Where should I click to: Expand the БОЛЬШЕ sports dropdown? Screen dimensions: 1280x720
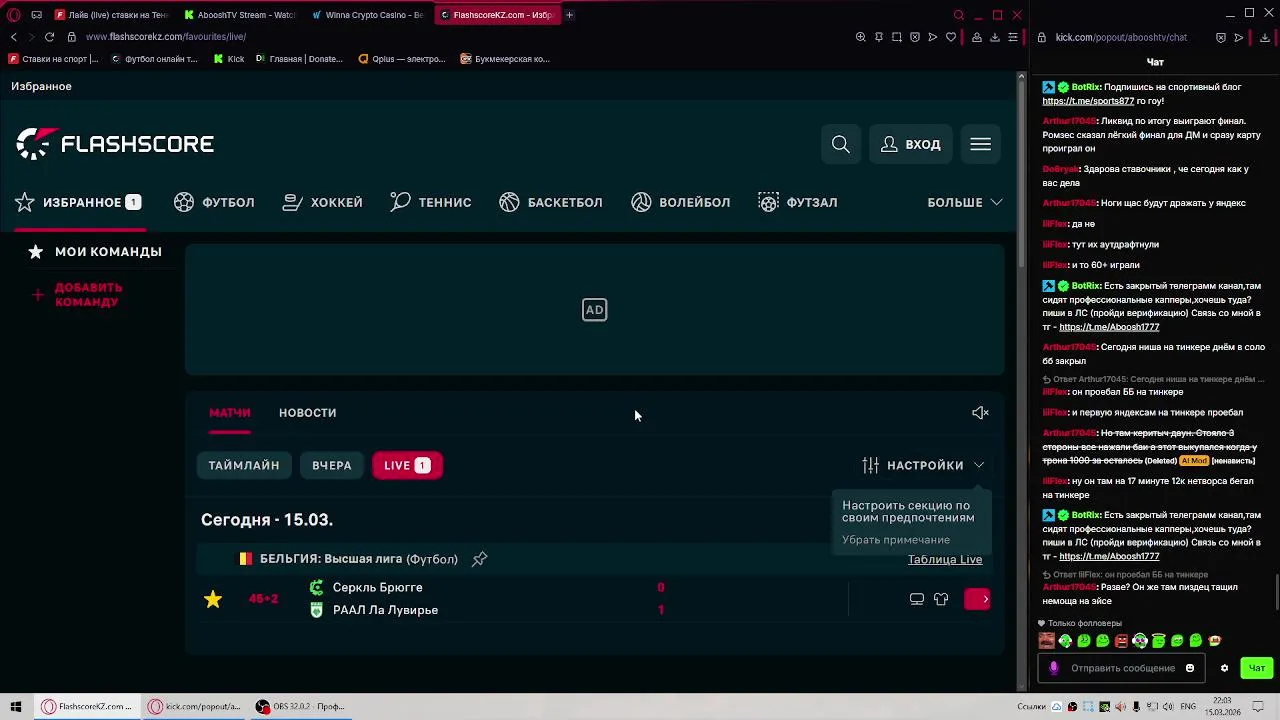coord(965,202)
